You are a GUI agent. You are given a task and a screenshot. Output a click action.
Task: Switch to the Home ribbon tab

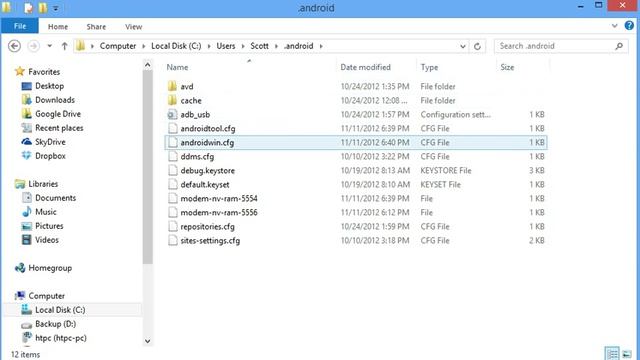(x=58, y=27)
